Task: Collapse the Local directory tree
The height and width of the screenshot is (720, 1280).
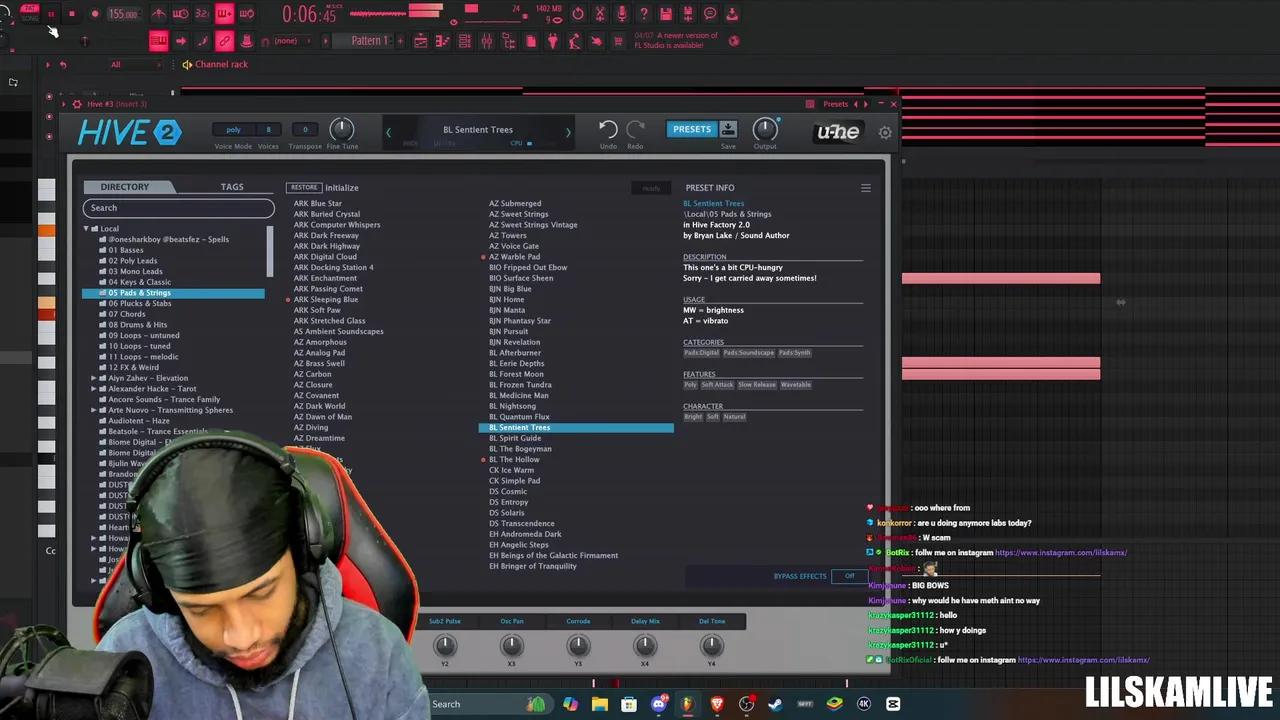Action: [x=86, y=229]
